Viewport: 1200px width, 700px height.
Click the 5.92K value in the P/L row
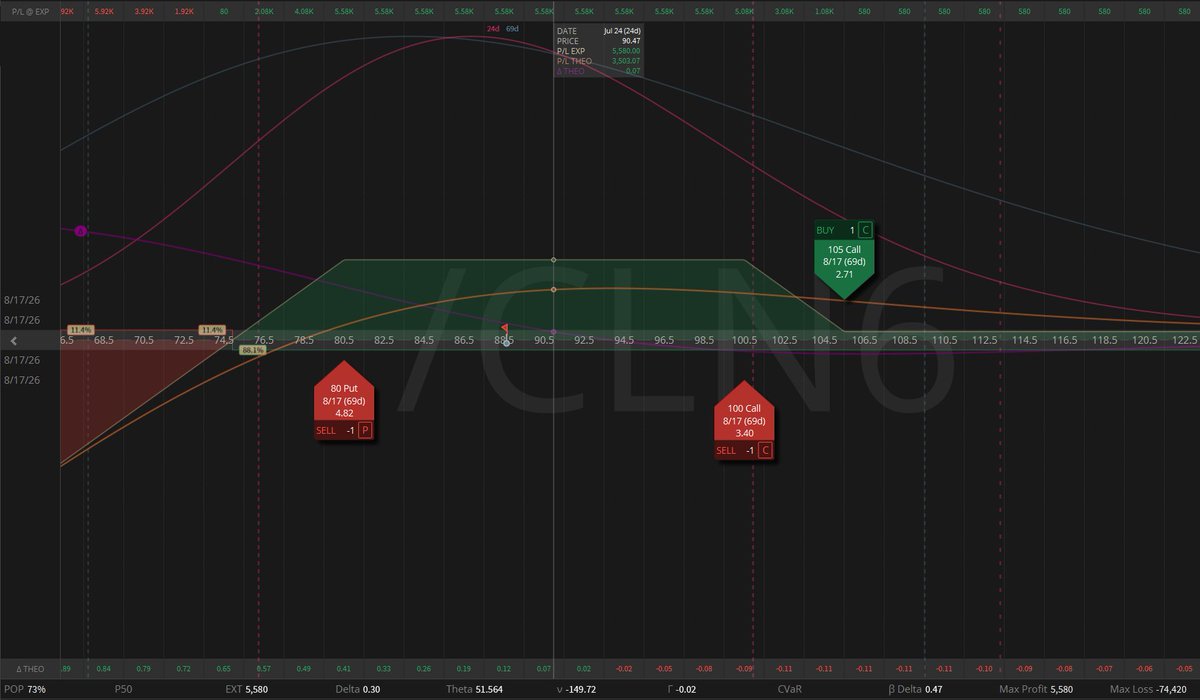[104, 10]
